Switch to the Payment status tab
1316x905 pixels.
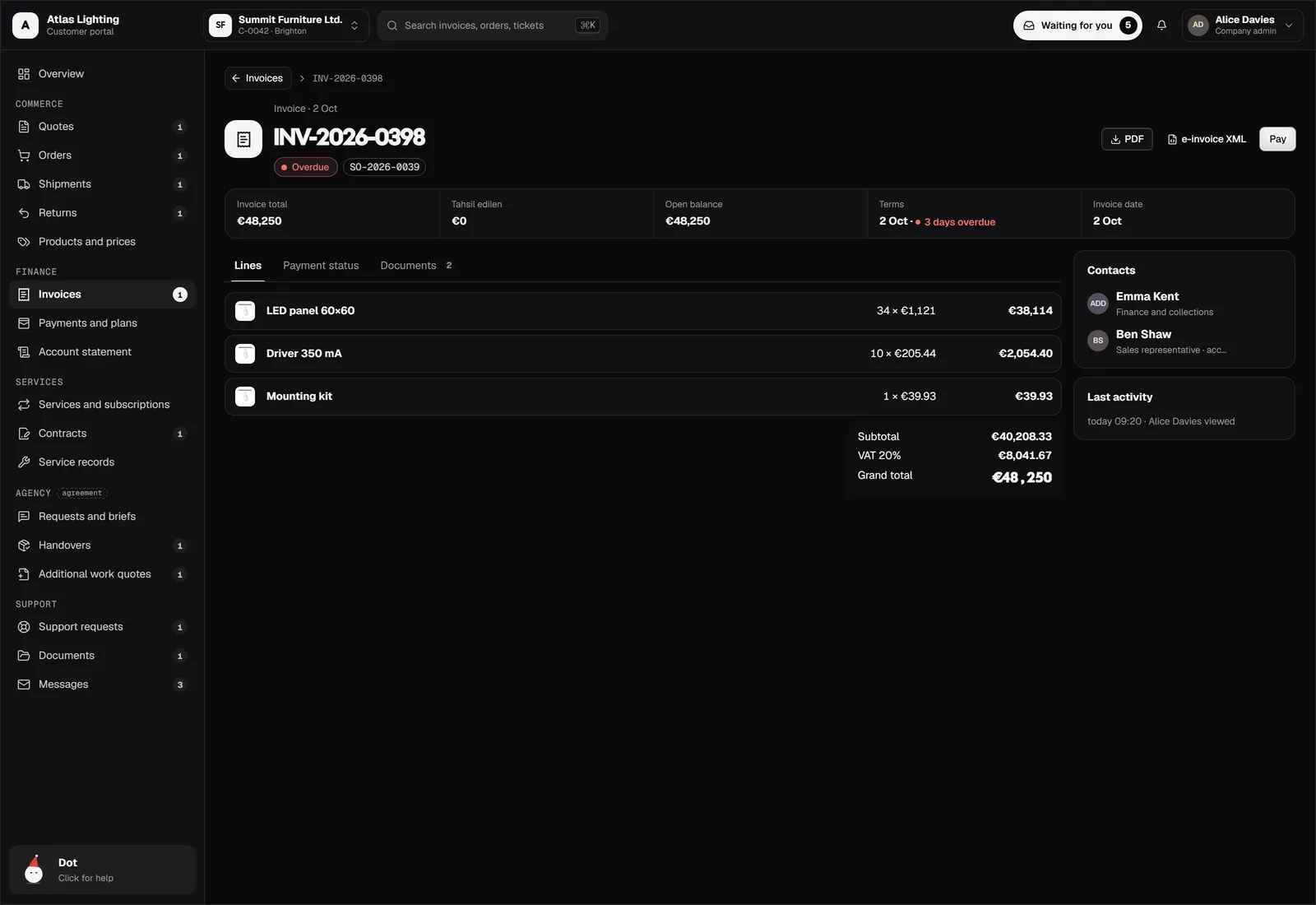(321, 266)
